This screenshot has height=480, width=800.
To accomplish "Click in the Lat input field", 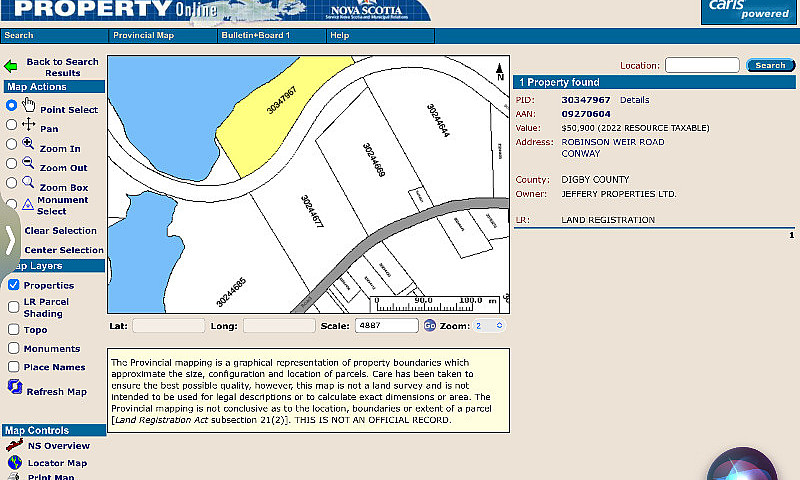I will (x=168, y=325).
